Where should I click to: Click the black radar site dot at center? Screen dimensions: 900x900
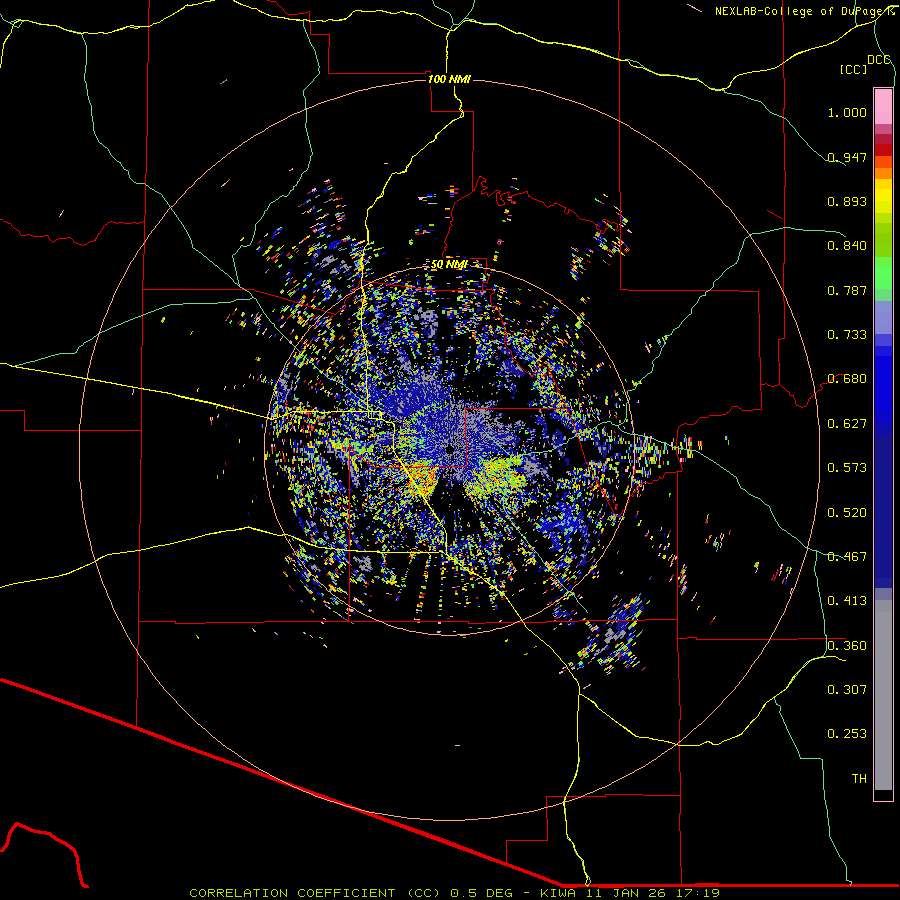pyautogui.click(x=450, y=449)
